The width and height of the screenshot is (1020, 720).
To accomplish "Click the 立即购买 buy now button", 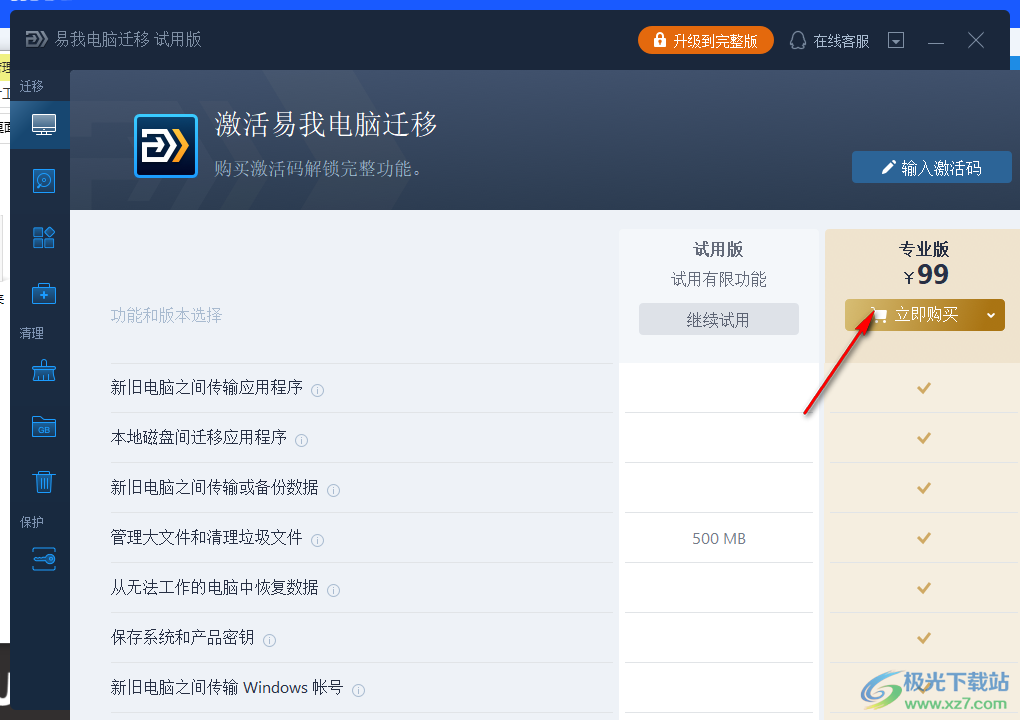I will [915, 315].
